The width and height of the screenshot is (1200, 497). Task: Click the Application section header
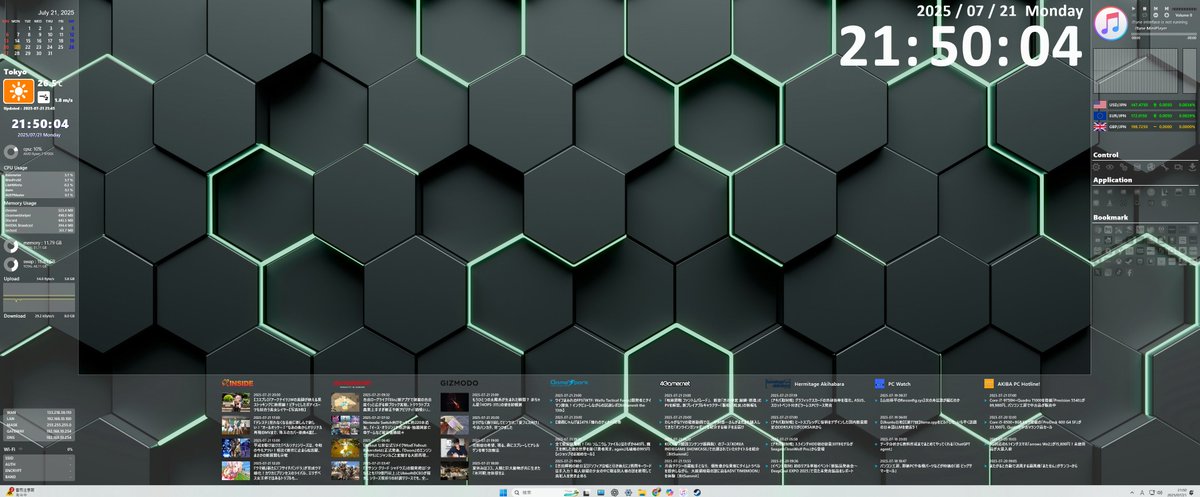point(1112,180)
